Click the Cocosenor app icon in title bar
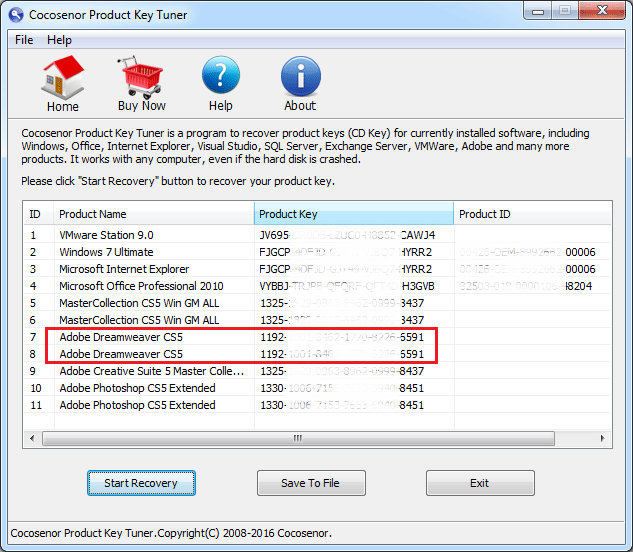Screen dimensions: 633x552 click(16, 15)
